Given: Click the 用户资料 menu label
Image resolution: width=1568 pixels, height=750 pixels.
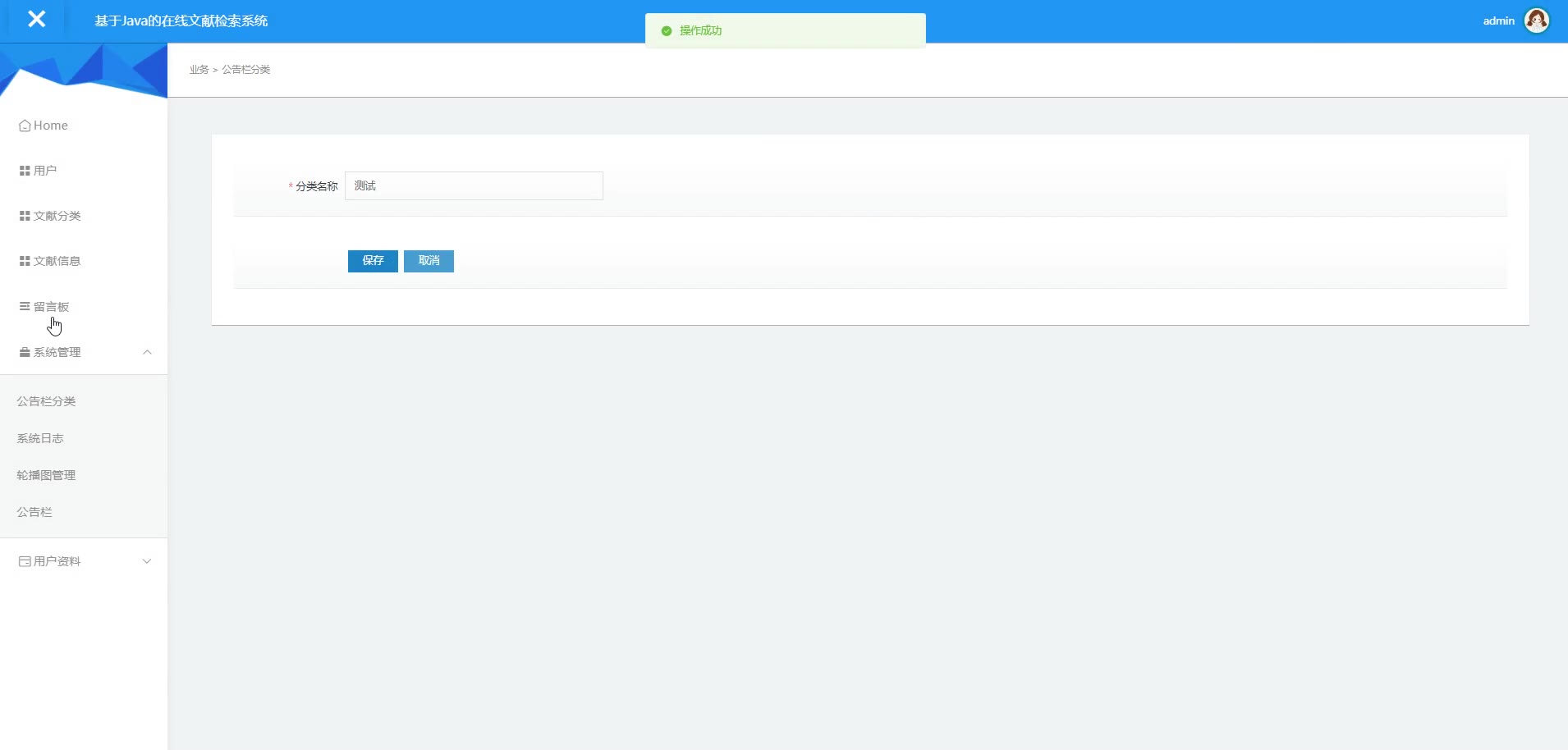Looking at the screenshot, I should pyautogui.click(x=57, y=561).
